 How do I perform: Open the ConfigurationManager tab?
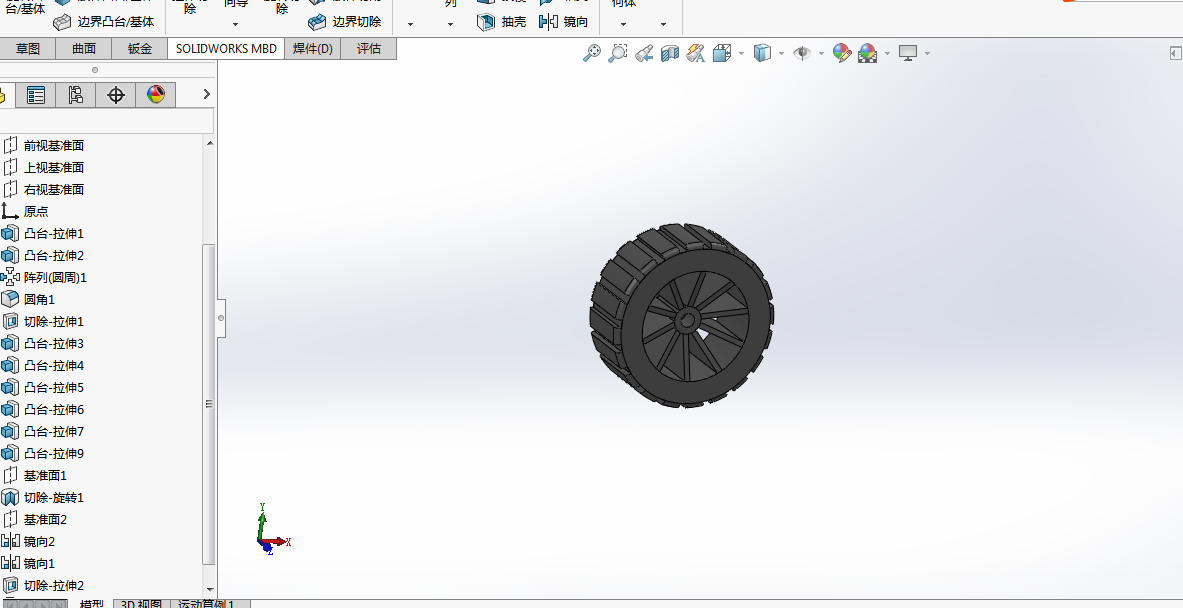point(75,95)
